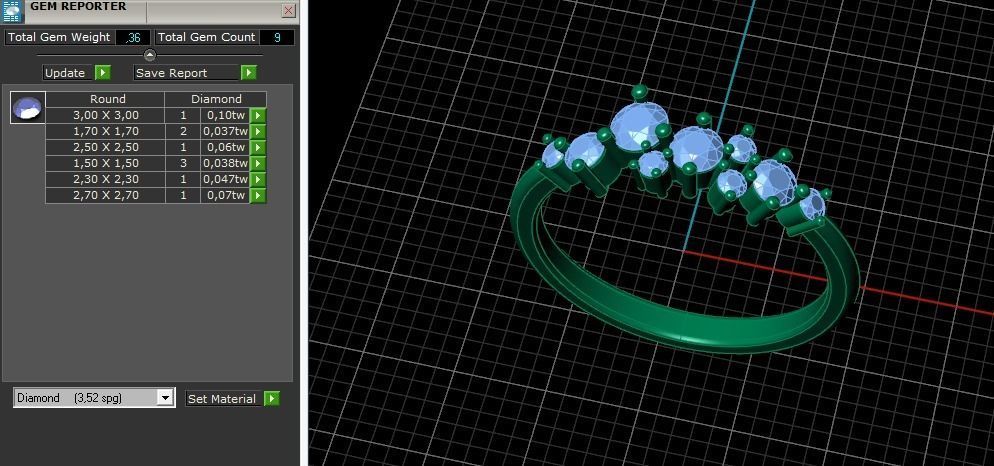The image size is (994, 466).
Task: Click green arrow for 2,30 X 2,30 row
Action: 258,179
